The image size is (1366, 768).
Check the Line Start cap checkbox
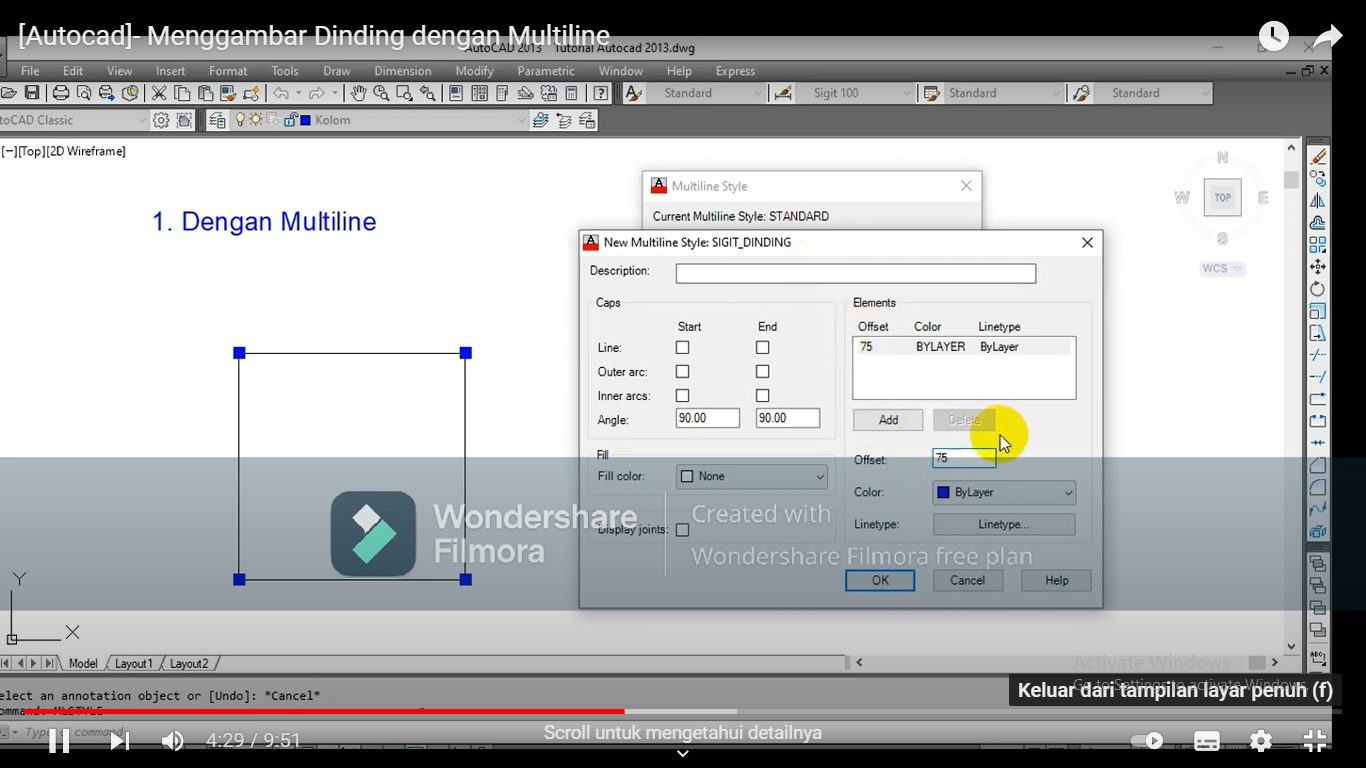pos(682,348)
